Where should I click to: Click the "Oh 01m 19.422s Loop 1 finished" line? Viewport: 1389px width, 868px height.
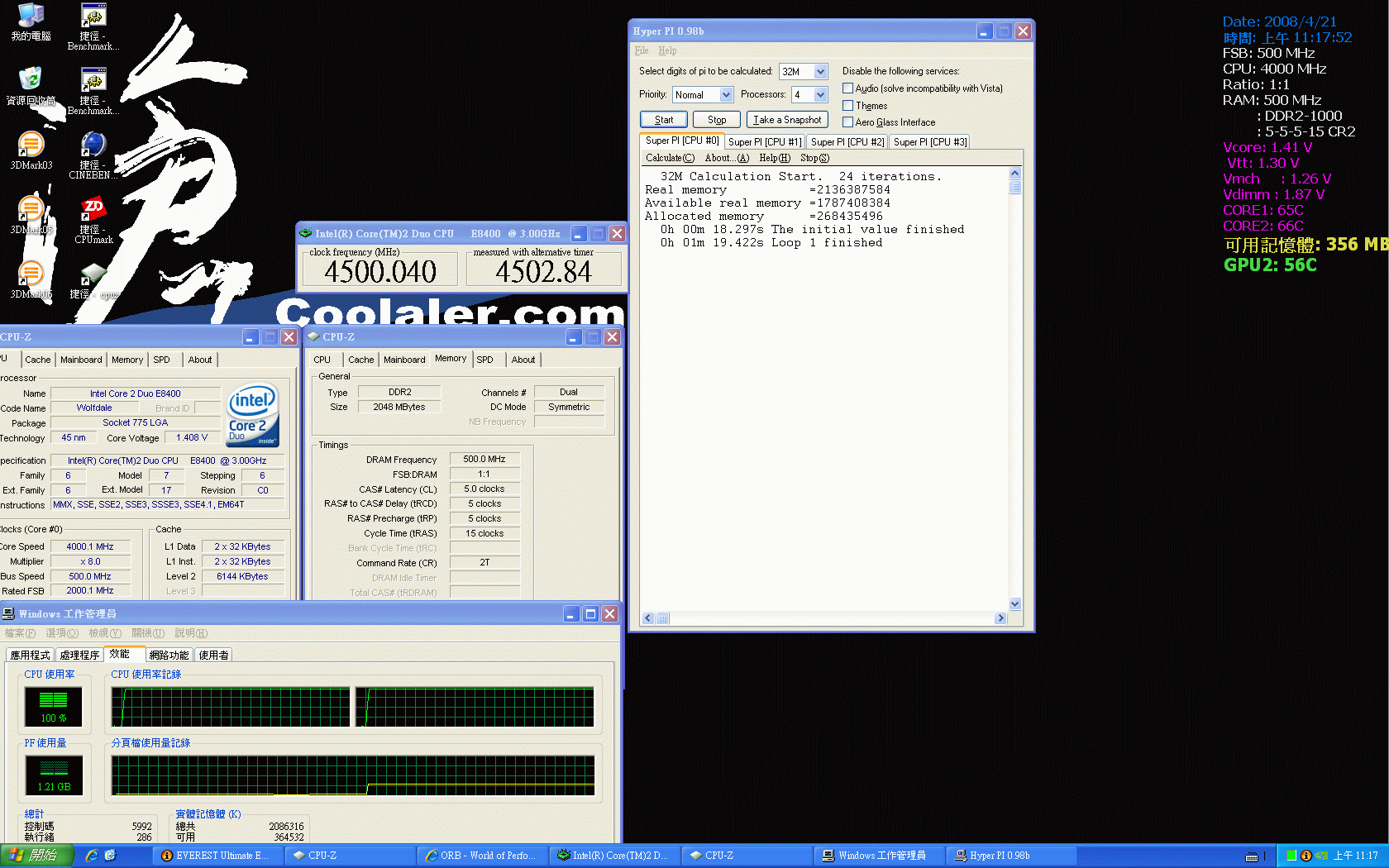coord(771,243)
